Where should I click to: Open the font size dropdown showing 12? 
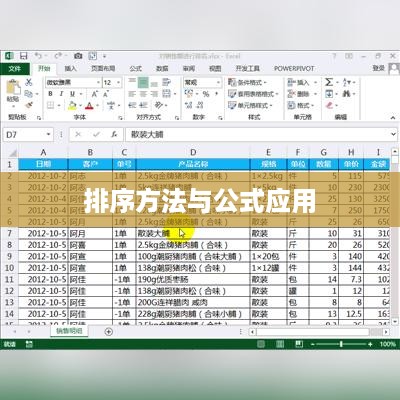click(119, 82)
